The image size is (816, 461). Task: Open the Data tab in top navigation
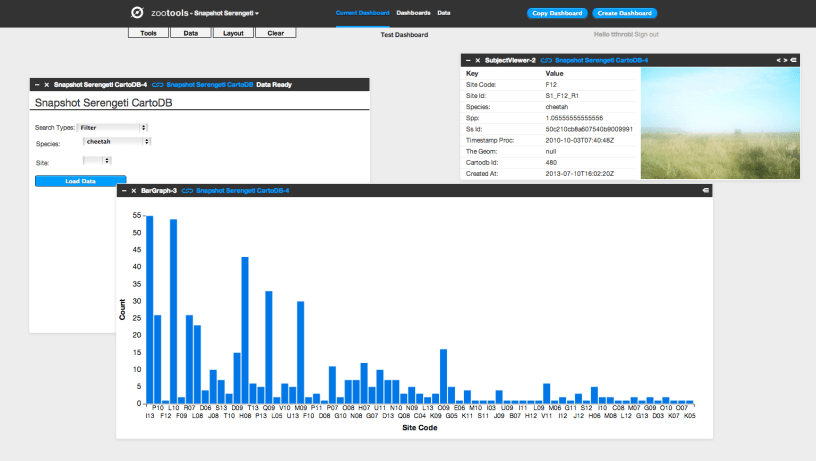(x=444, y=13)
